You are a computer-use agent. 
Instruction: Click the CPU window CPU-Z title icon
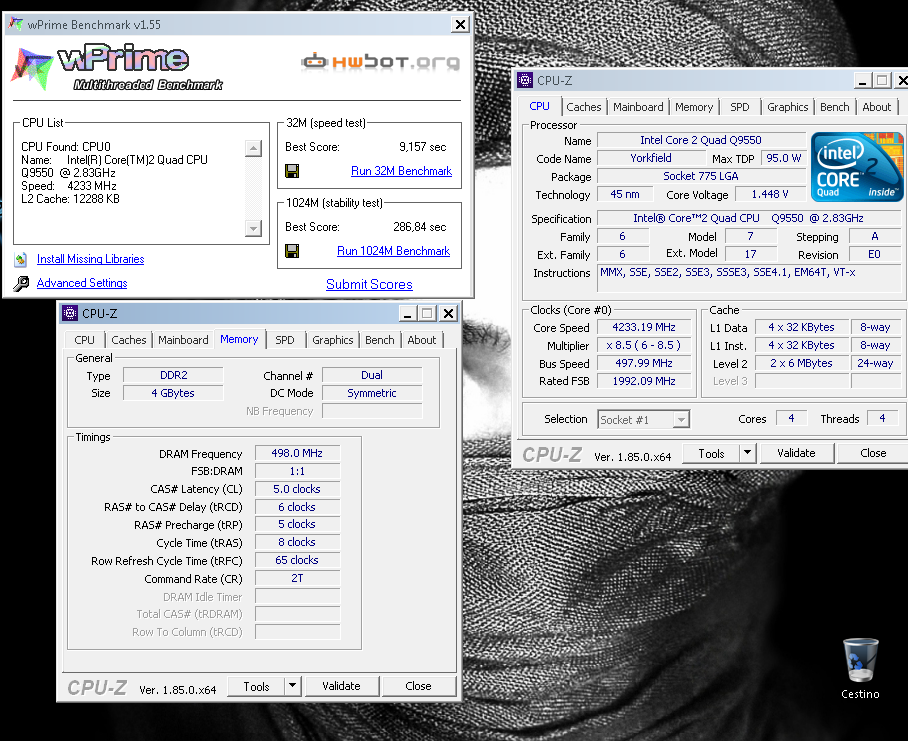[525, 80]
